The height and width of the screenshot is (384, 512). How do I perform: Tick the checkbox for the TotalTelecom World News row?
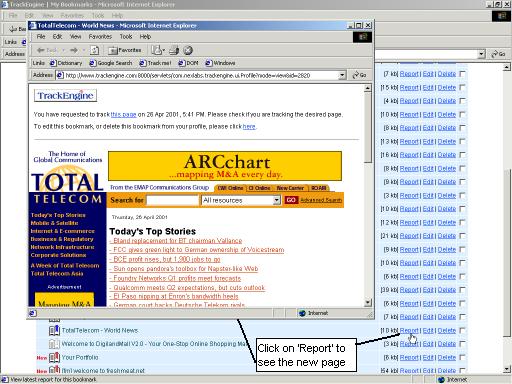pyautogui.click(x=462, y=330)
